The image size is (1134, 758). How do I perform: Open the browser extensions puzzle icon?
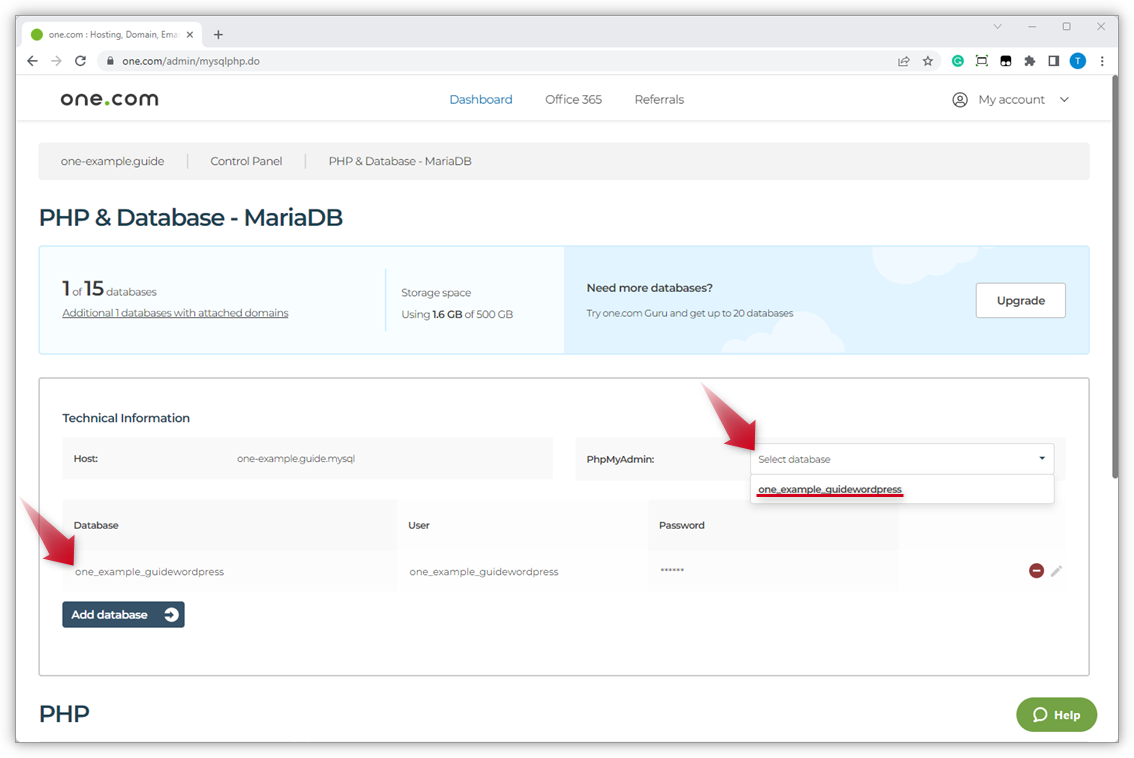1029,61
